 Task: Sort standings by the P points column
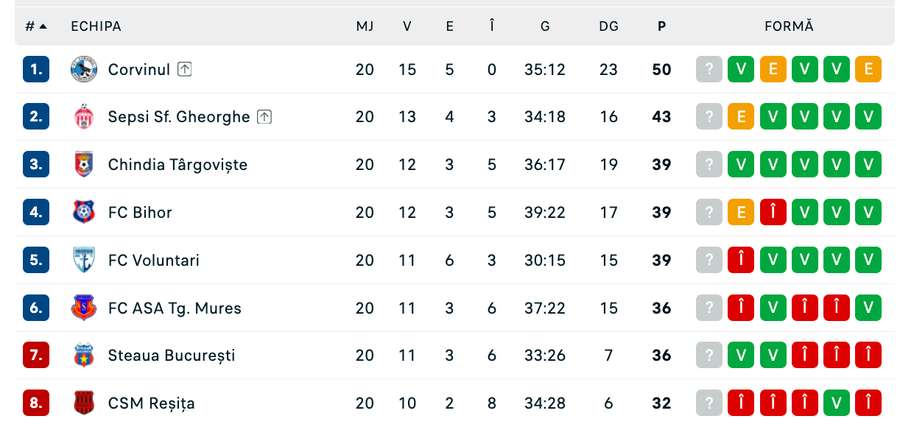point(661,26)
